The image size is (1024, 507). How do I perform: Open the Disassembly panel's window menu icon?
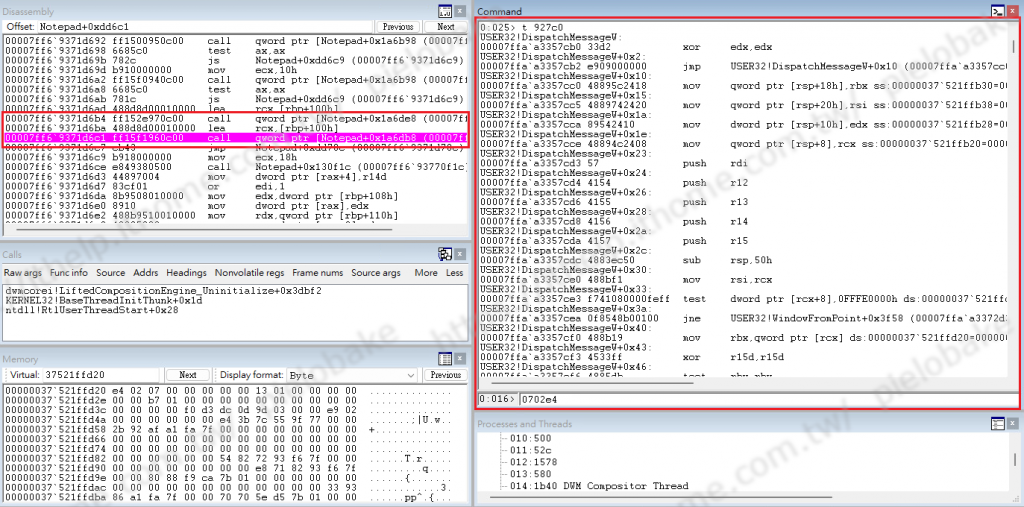click(x=445, y=11)
